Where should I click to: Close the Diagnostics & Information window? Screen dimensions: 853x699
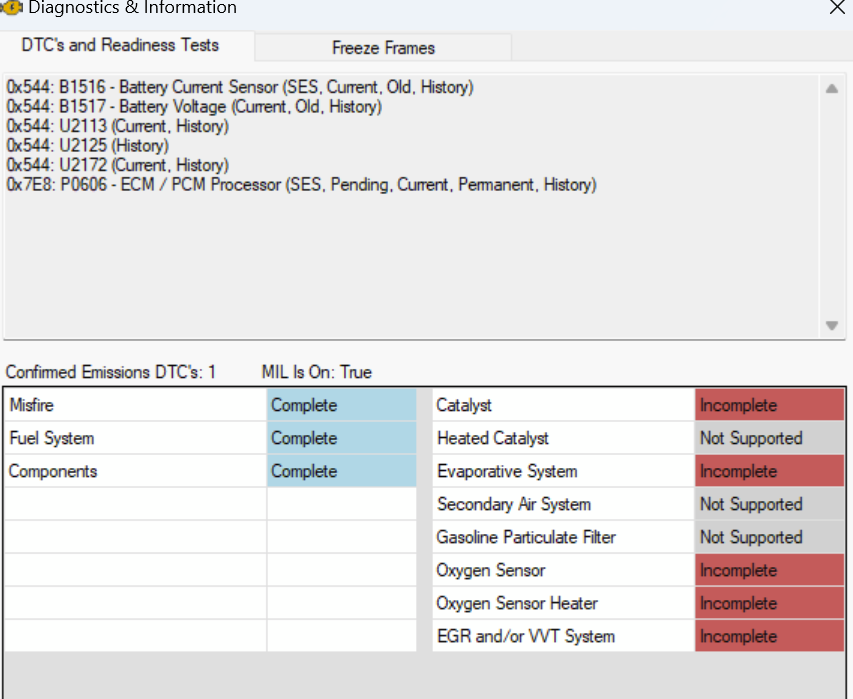coord(837,7)
